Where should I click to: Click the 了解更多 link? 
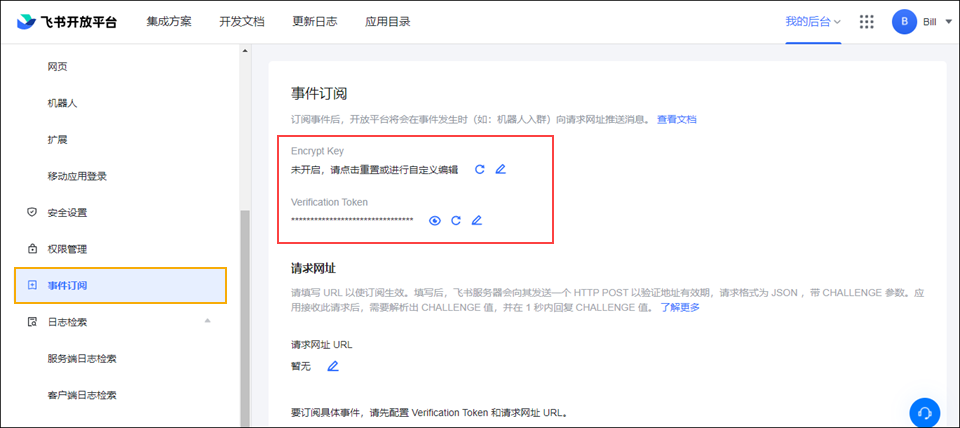(680, 307)
